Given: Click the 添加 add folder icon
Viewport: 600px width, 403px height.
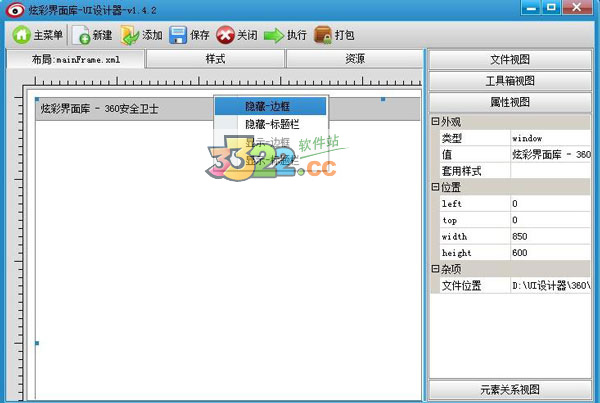Looking at the screenshot, I should coord(130,35).
